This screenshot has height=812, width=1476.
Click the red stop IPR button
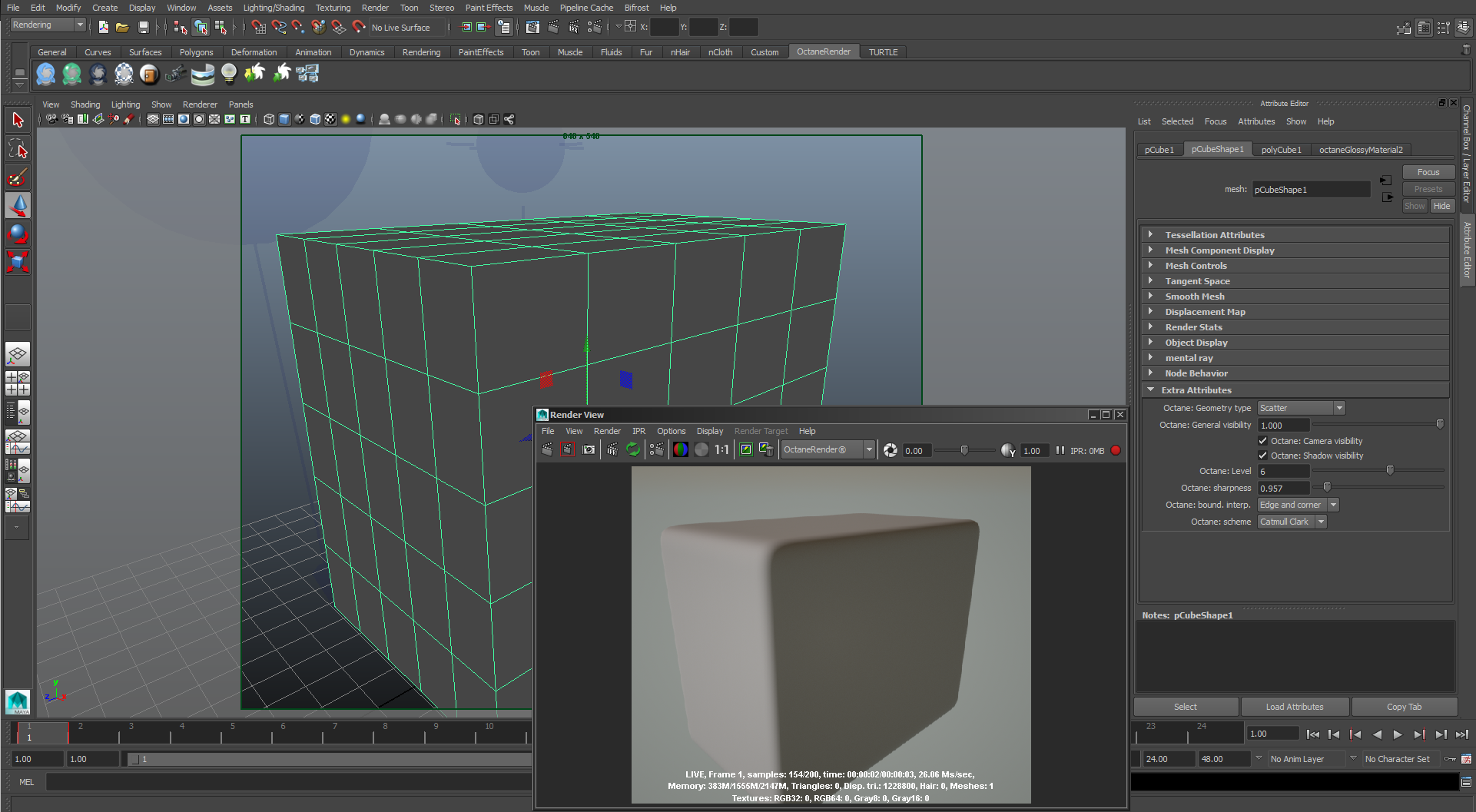pyautogui.click(x=1116, y=451)
